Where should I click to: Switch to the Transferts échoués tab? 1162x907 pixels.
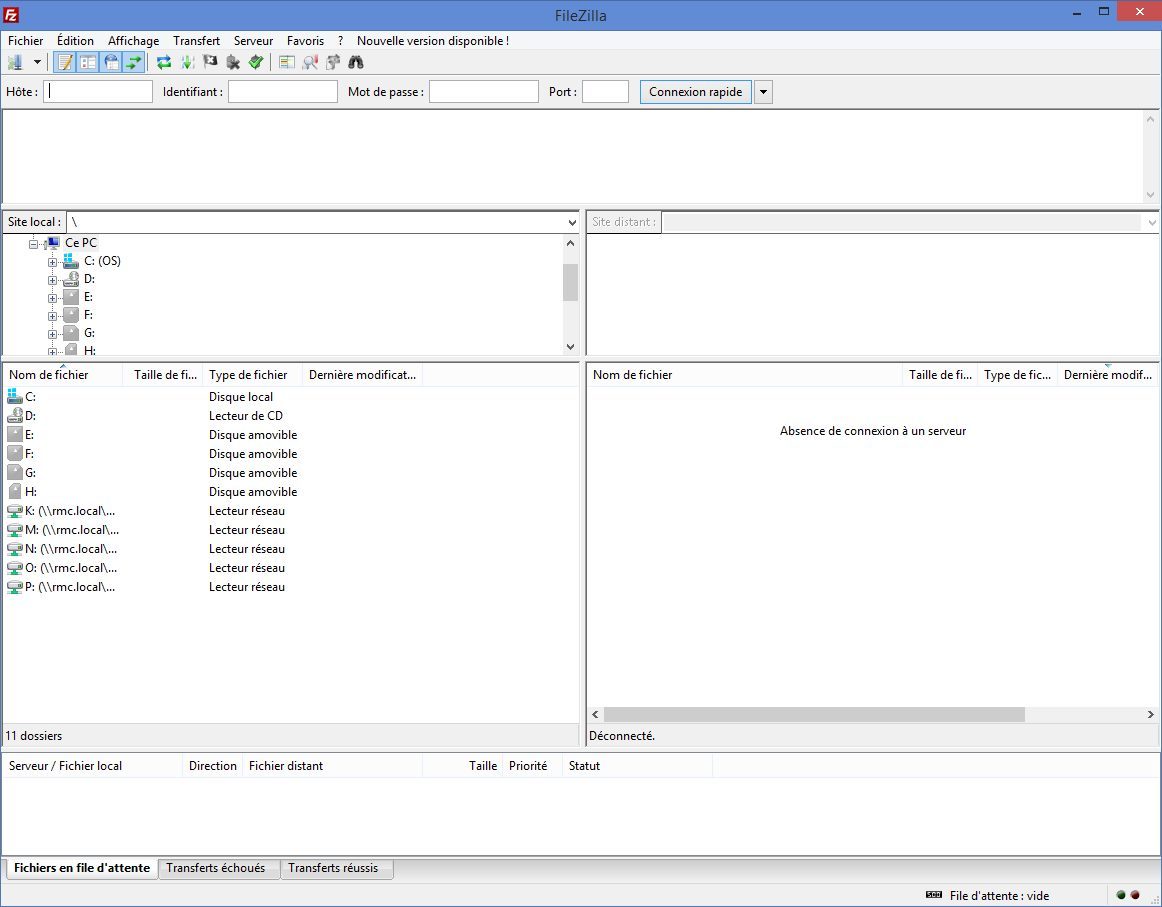click(x=216, y=868)
